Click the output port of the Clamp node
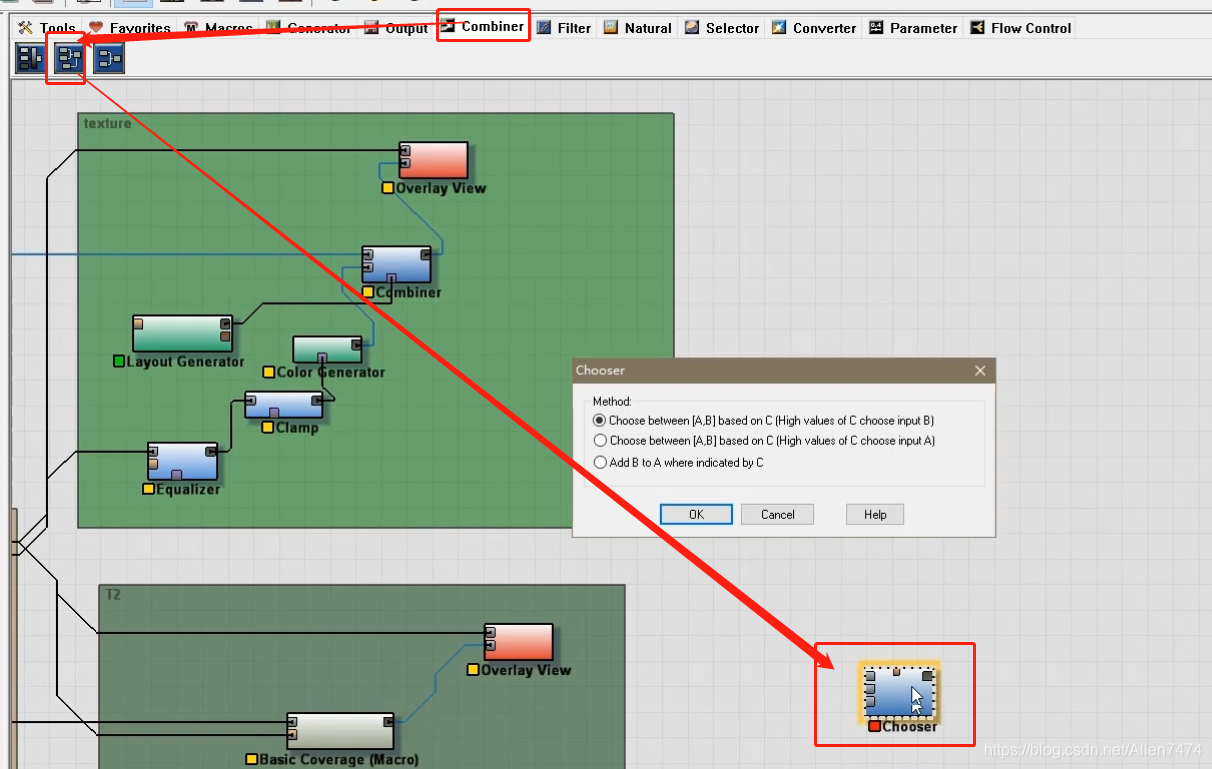The height and width of the screenshot is (769, 1212). pos(317,401)
